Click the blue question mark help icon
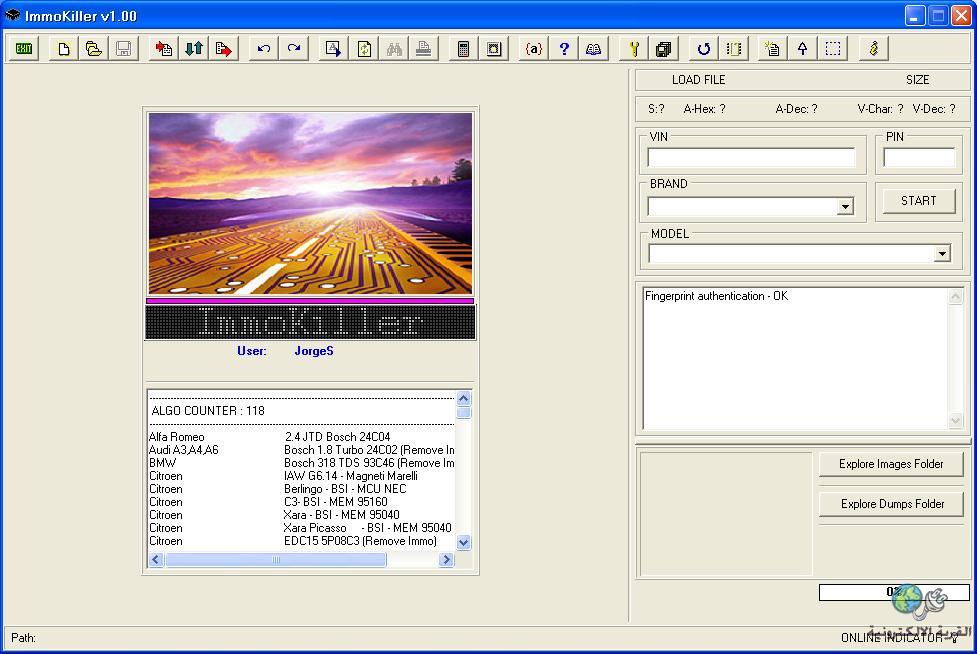 (564, 49)
